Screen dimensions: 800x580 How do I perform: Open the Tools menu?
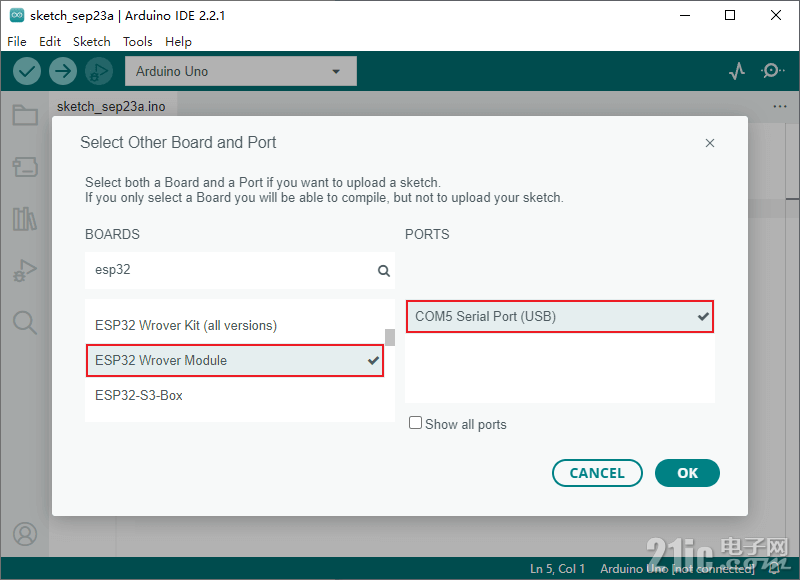[x=138, y=41]
